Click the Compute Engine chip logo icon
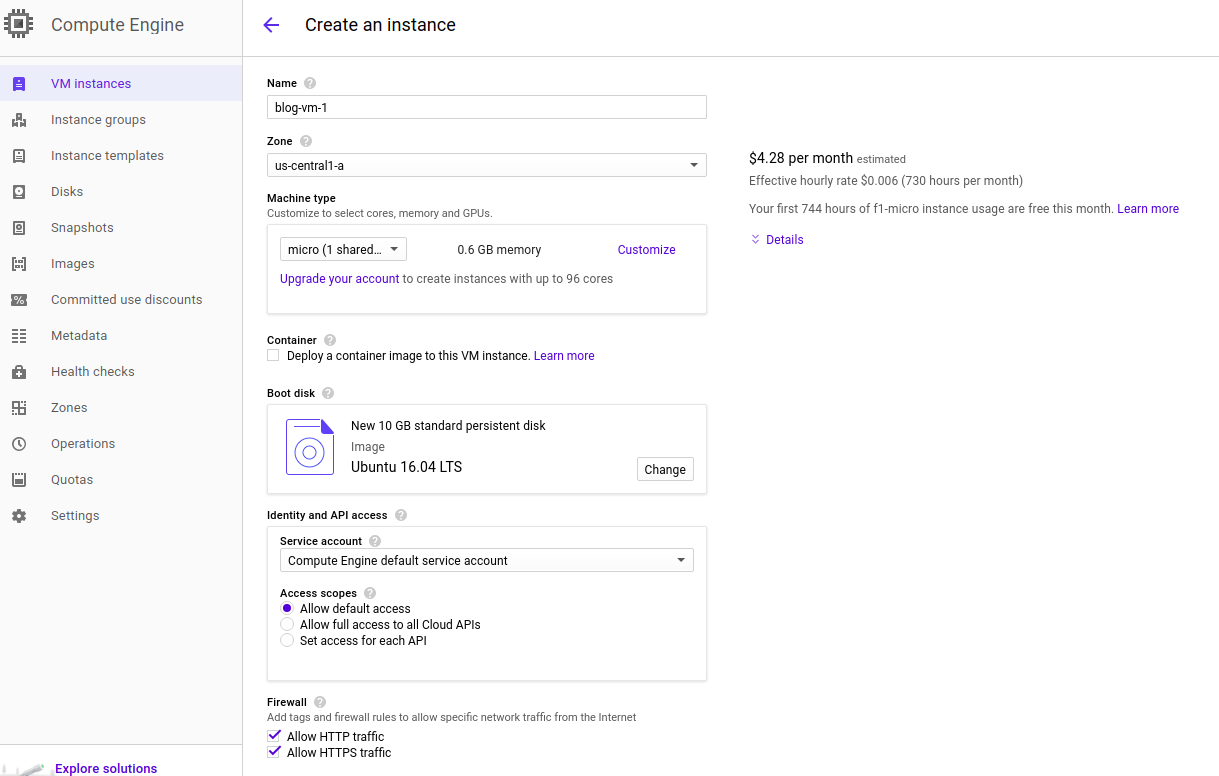Image resolution: width=1219 pixels, height=776 pixels. 19,24
